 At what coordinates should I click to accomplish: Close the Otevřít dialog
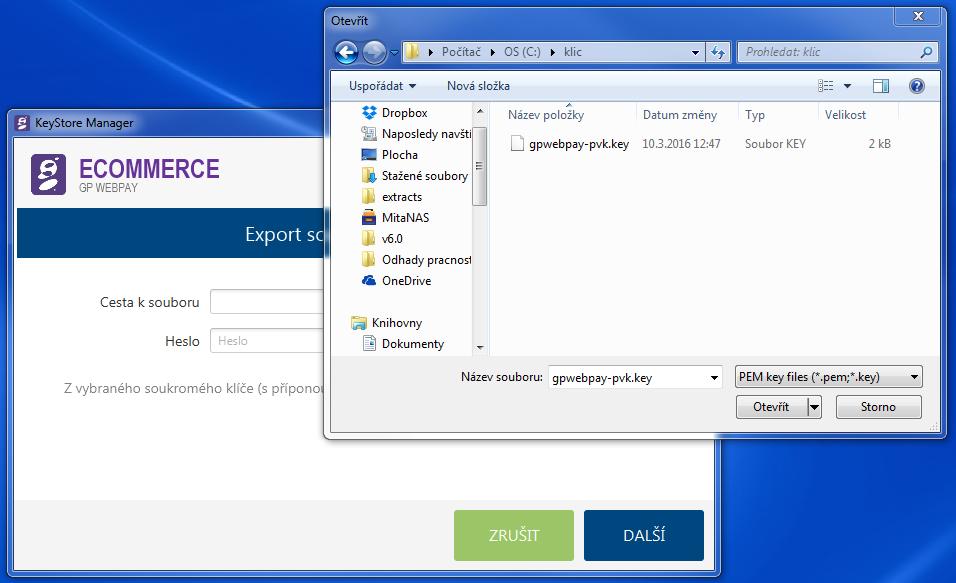(918, 16)
